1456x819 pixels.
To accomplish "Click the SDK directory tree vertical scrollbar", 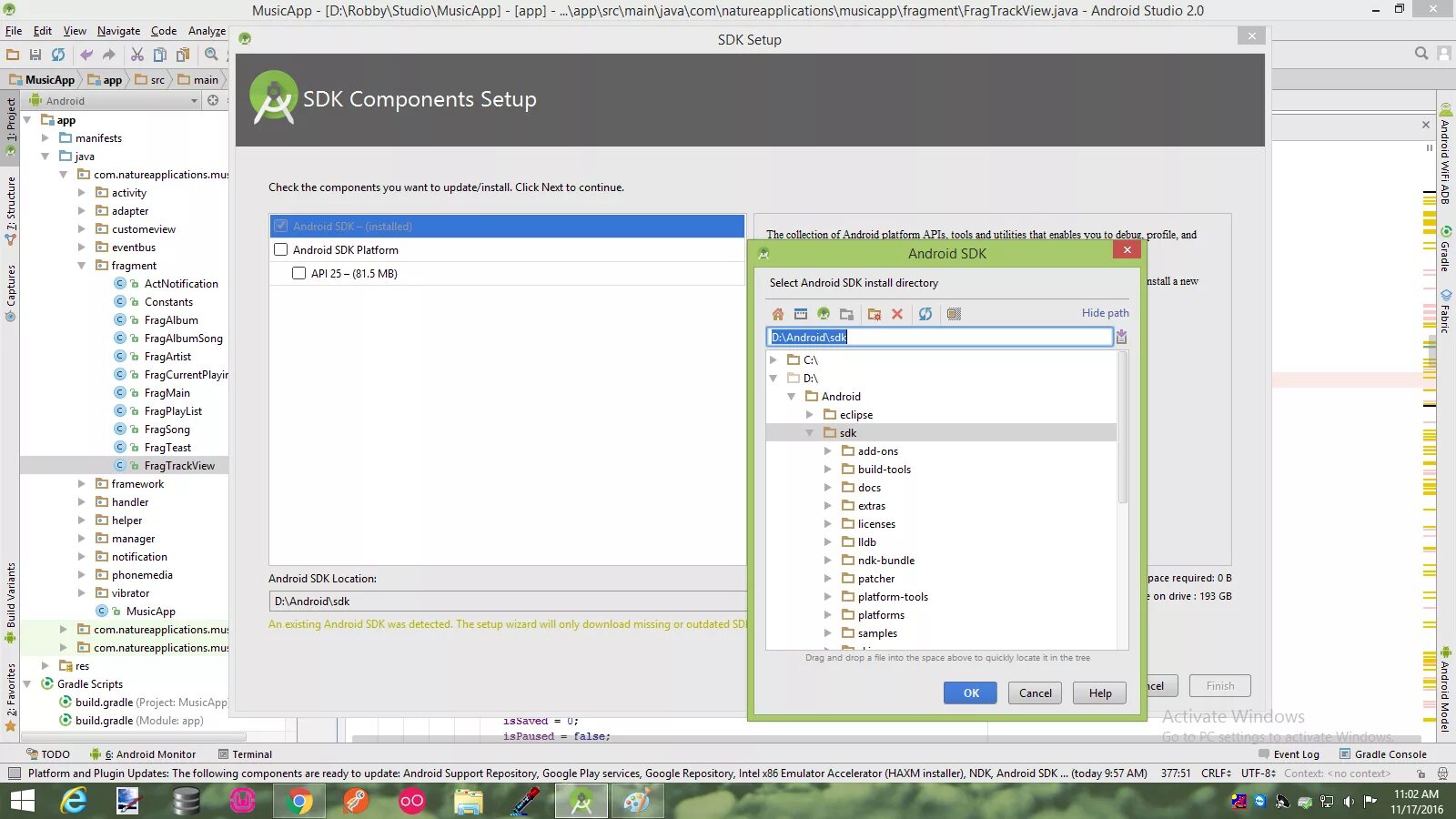I will tap(1123, 428).
